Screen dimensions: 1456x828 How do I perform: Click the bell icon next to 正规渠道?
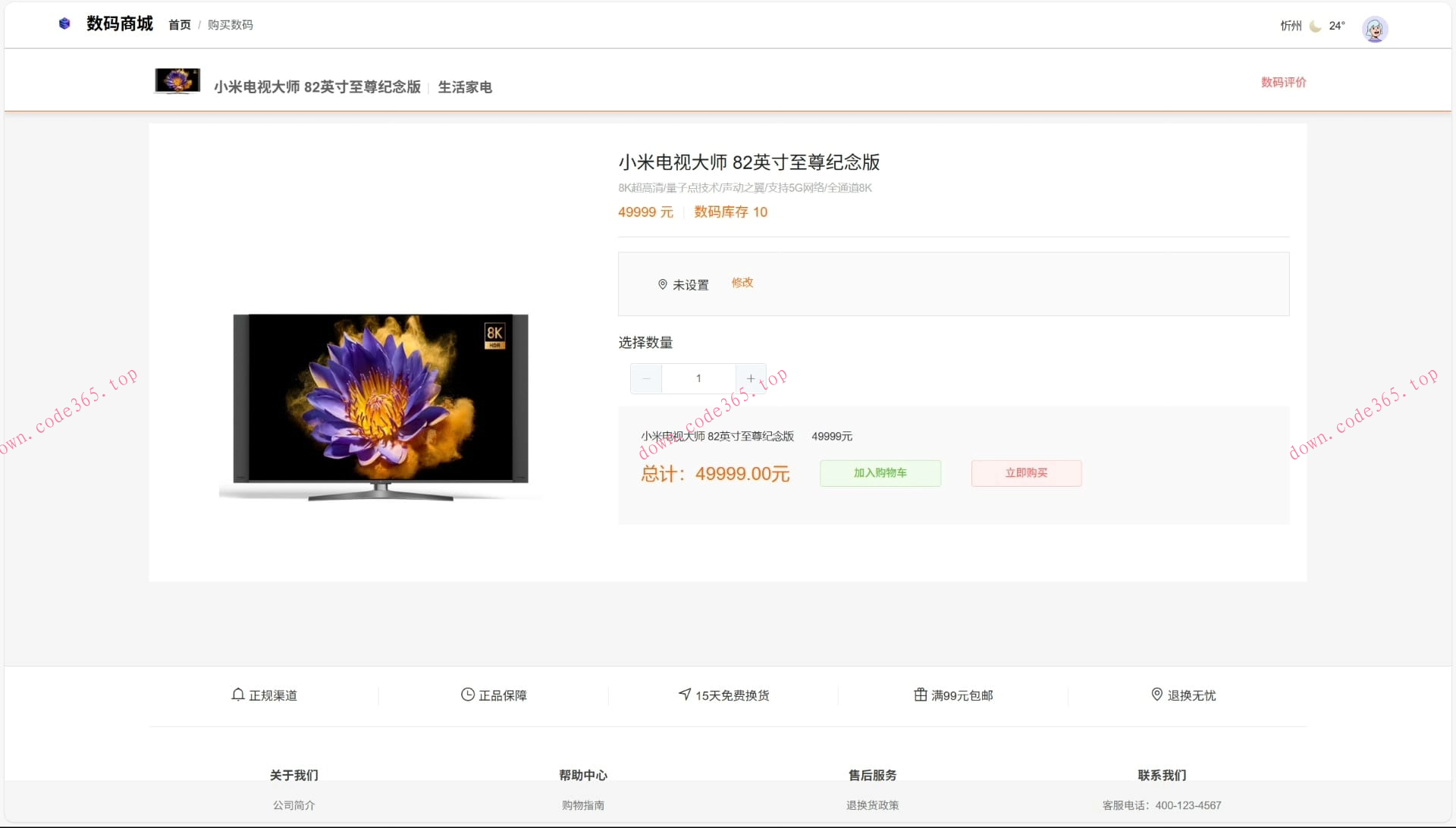pyautogui.click(x=237, y=694)
